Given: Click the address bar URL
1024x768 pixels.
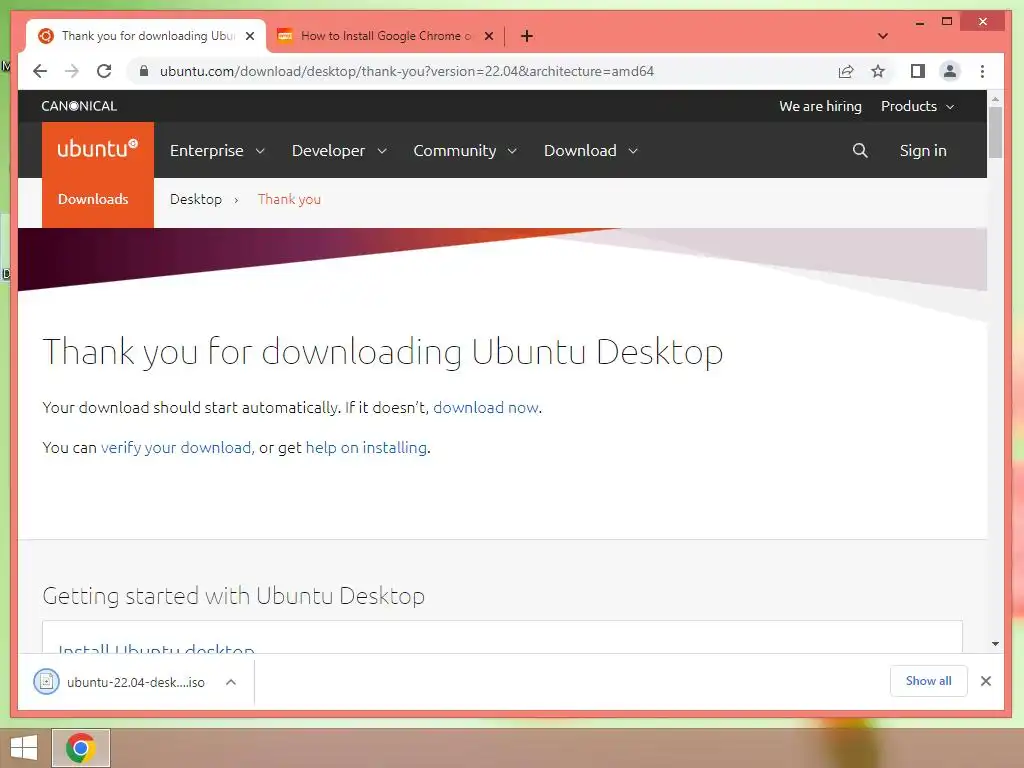Looking at the screenshot, I should pos(406,71).
